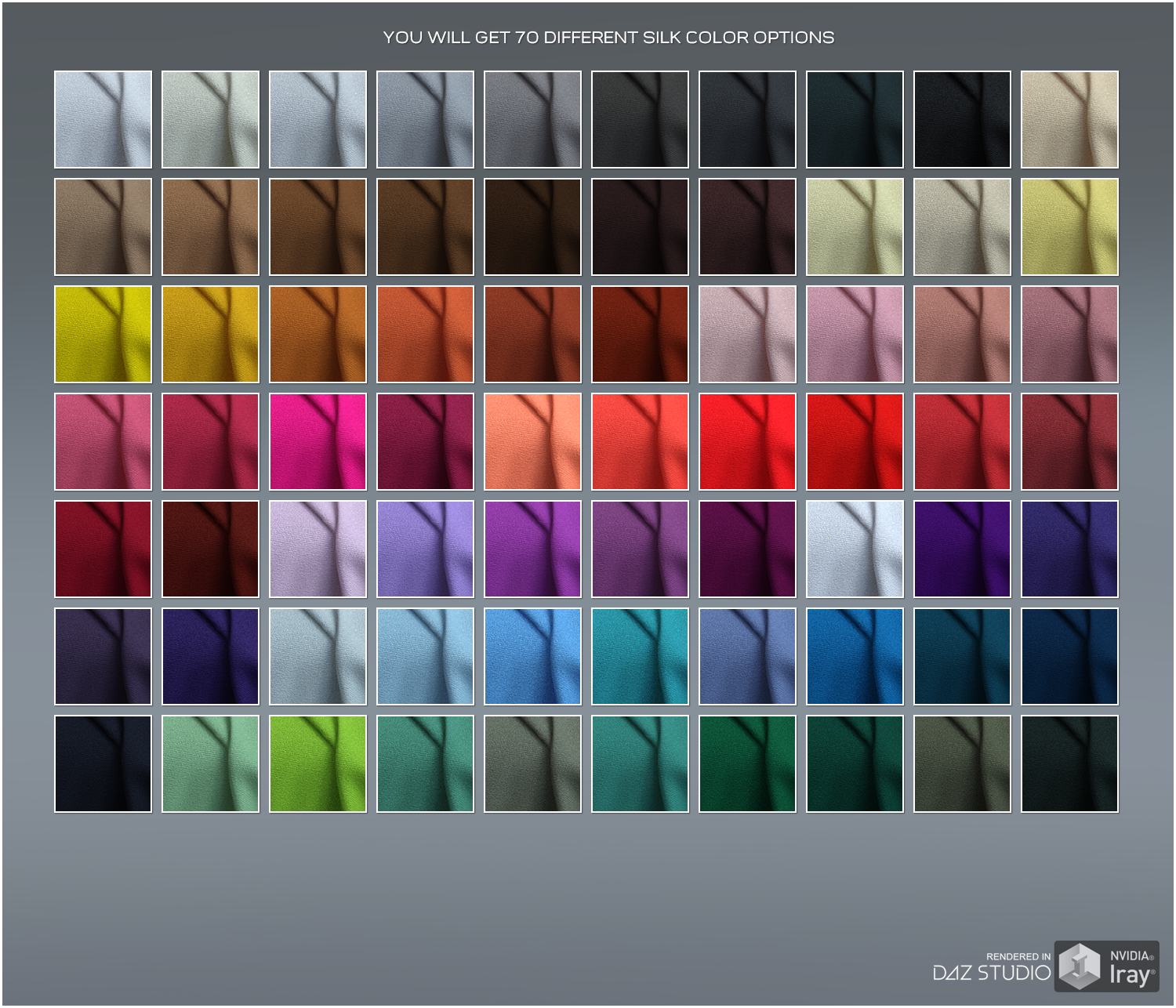This screenshot has width=1176, height=1008.
Task: Select the lime green silk swatch
Action: coord(318,763)
